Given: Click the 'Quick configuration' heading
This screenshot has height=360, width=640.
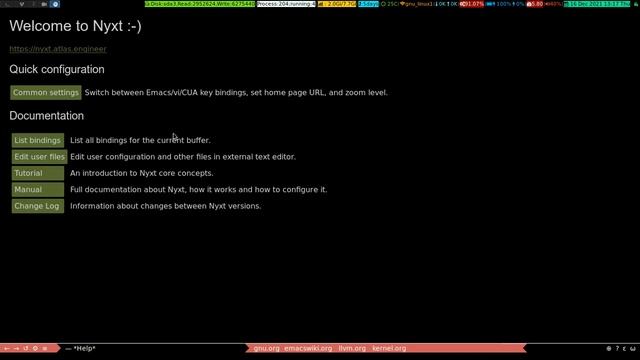Looking at the screenshot, I should [57, 69].
